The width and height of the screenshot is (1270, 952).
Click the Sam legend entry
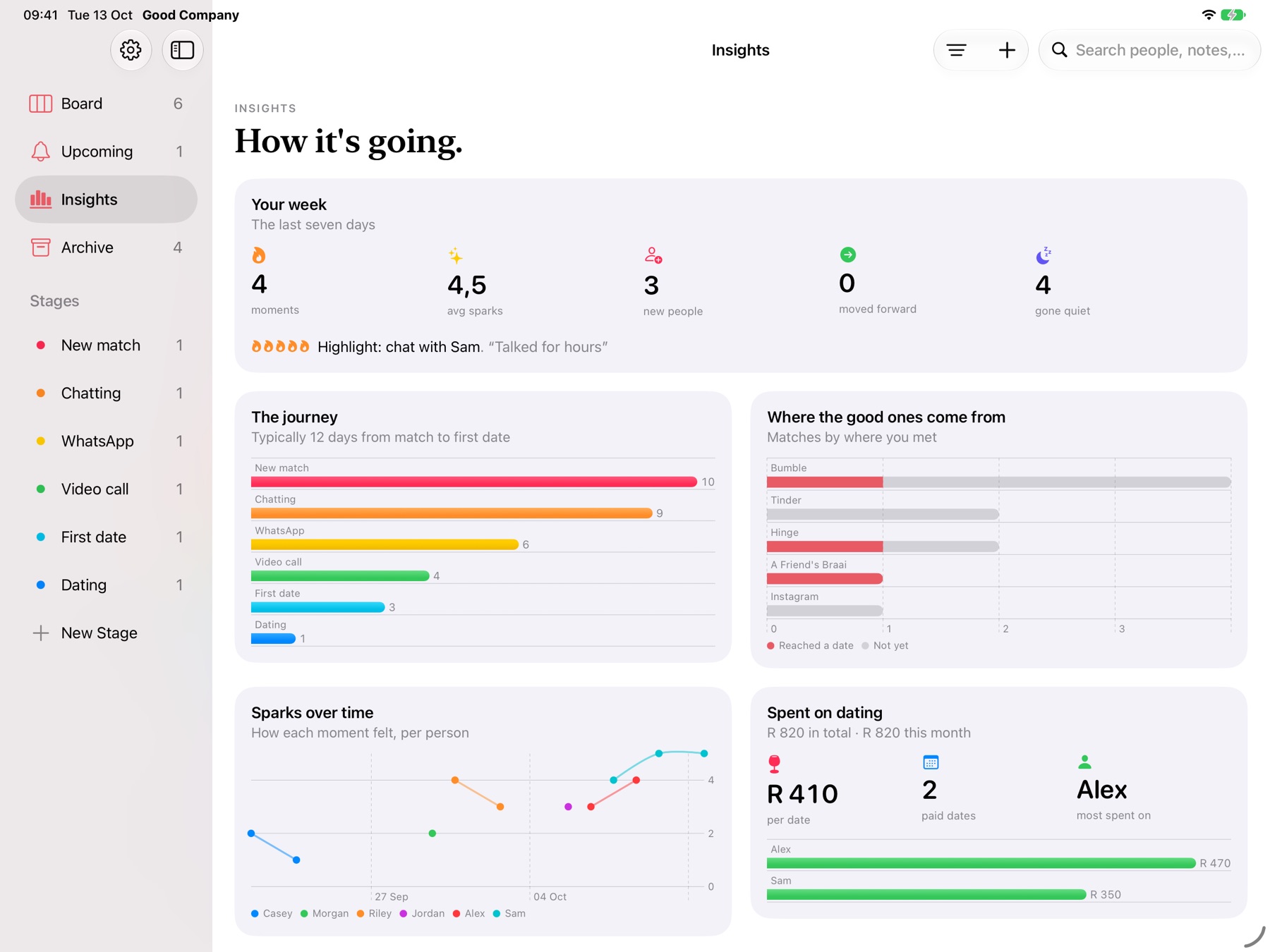tap(509, 914)
